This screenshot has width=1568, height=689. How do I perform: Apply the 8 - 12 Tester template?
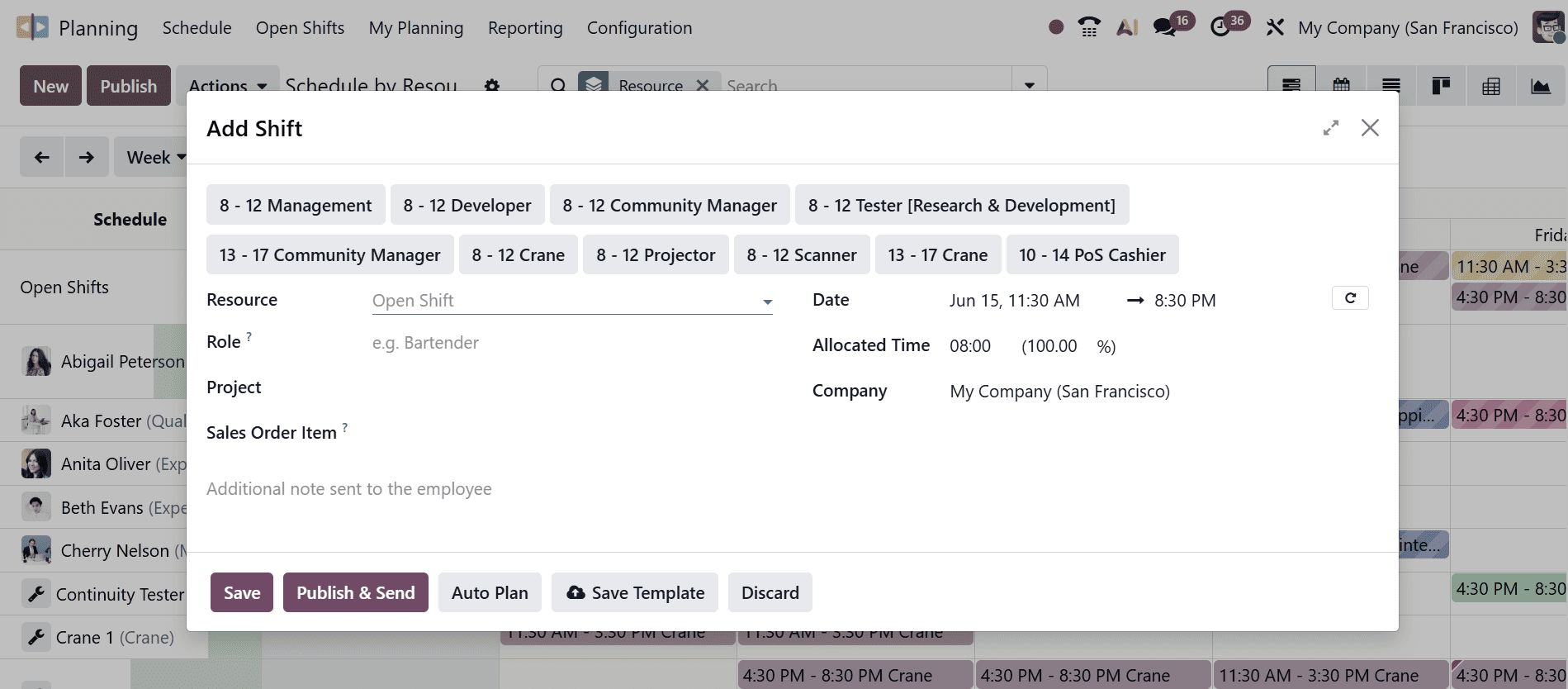click(x=962, y=205)
